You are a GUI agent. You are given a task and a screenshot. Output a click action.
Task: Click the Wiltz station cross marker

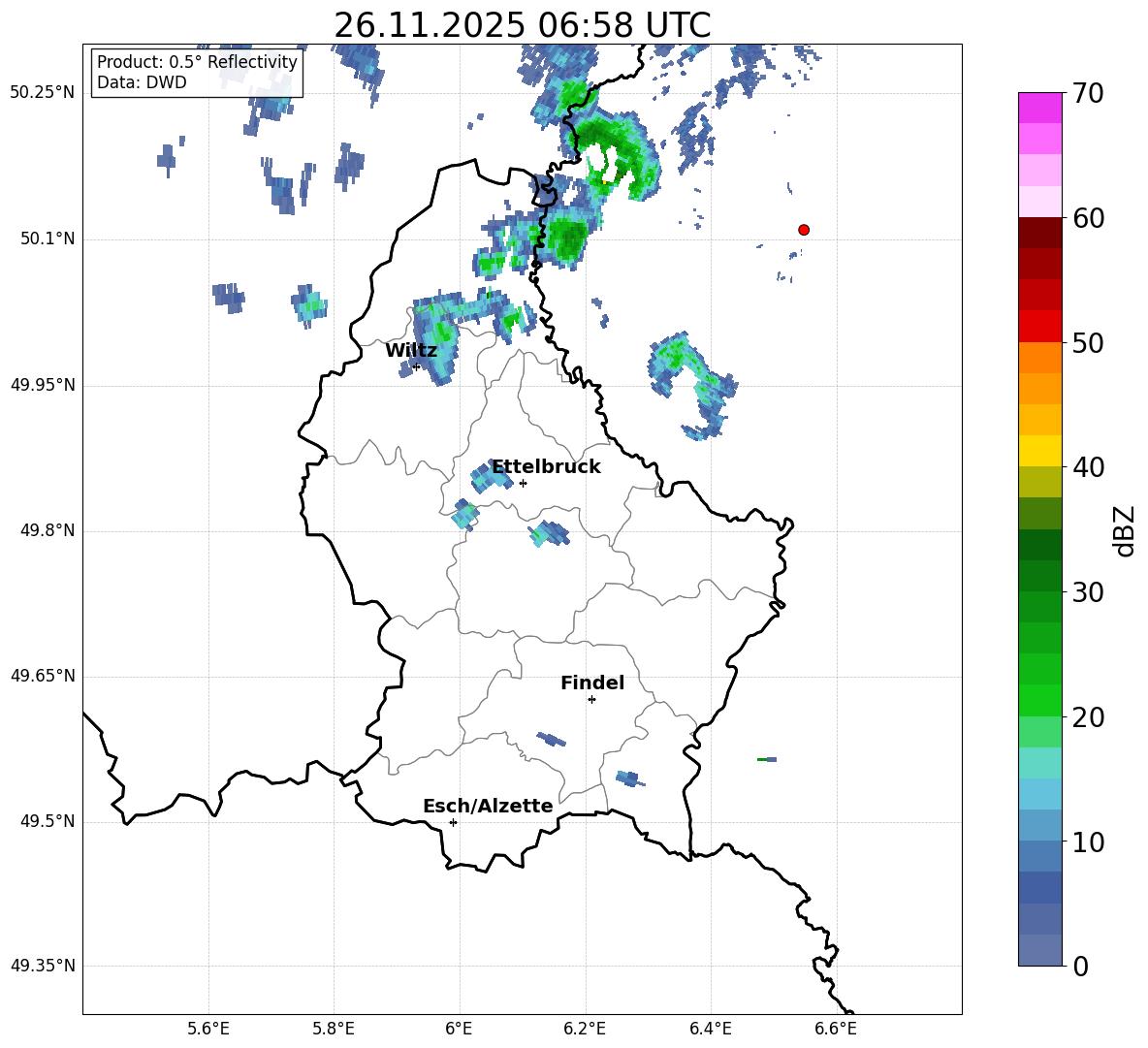pos(417,366)
